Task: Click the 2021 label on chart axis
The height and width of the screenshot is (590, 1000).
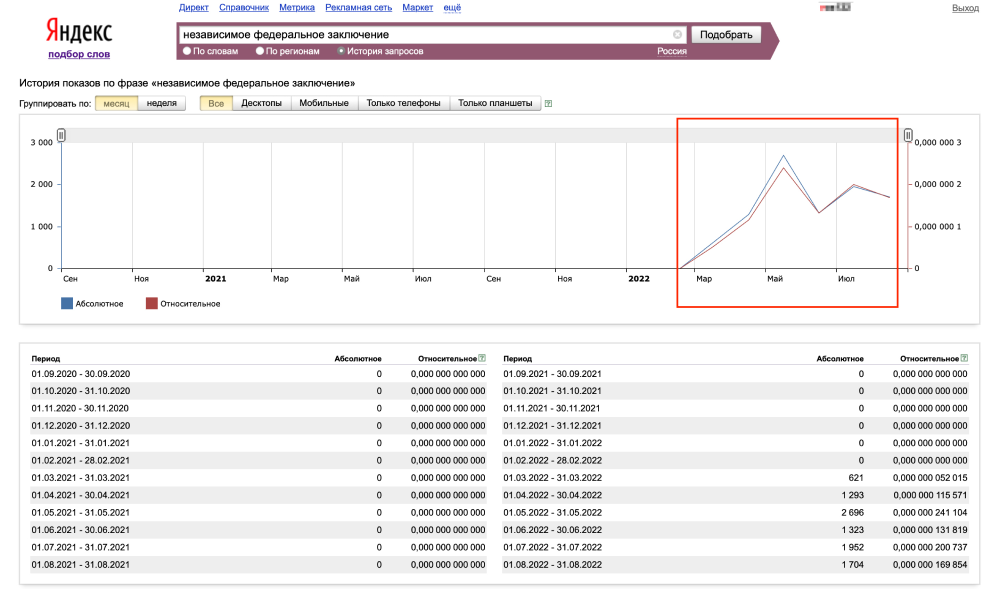Action: point(216,279)
